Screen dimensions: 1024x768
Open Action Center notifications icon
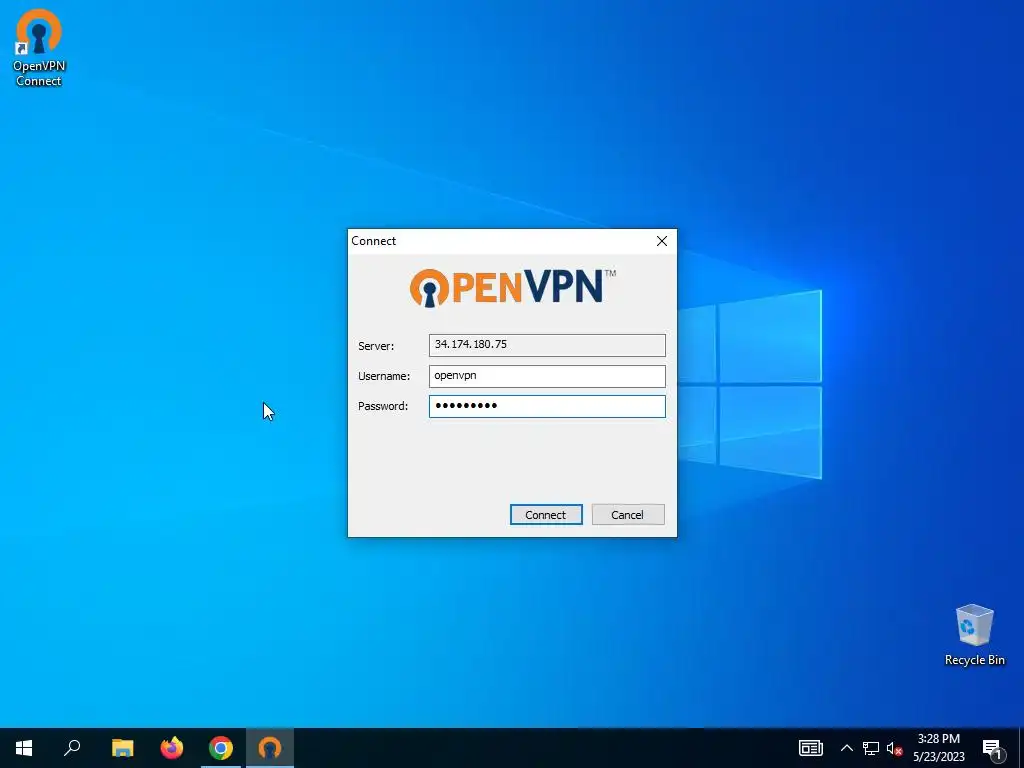pos(992,748)
